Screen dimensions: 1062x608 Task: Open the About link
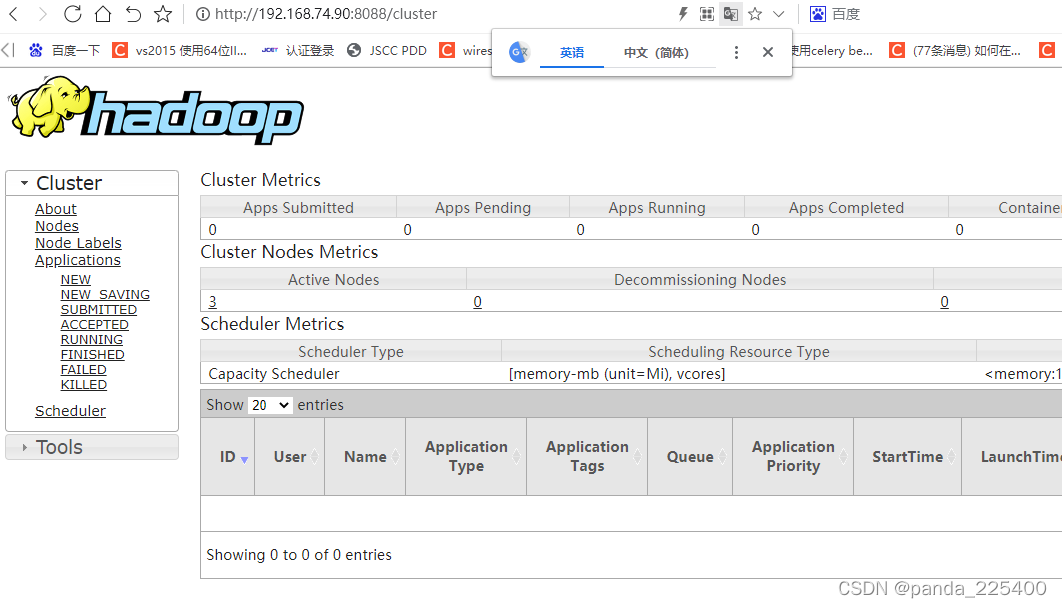(56, 209)
